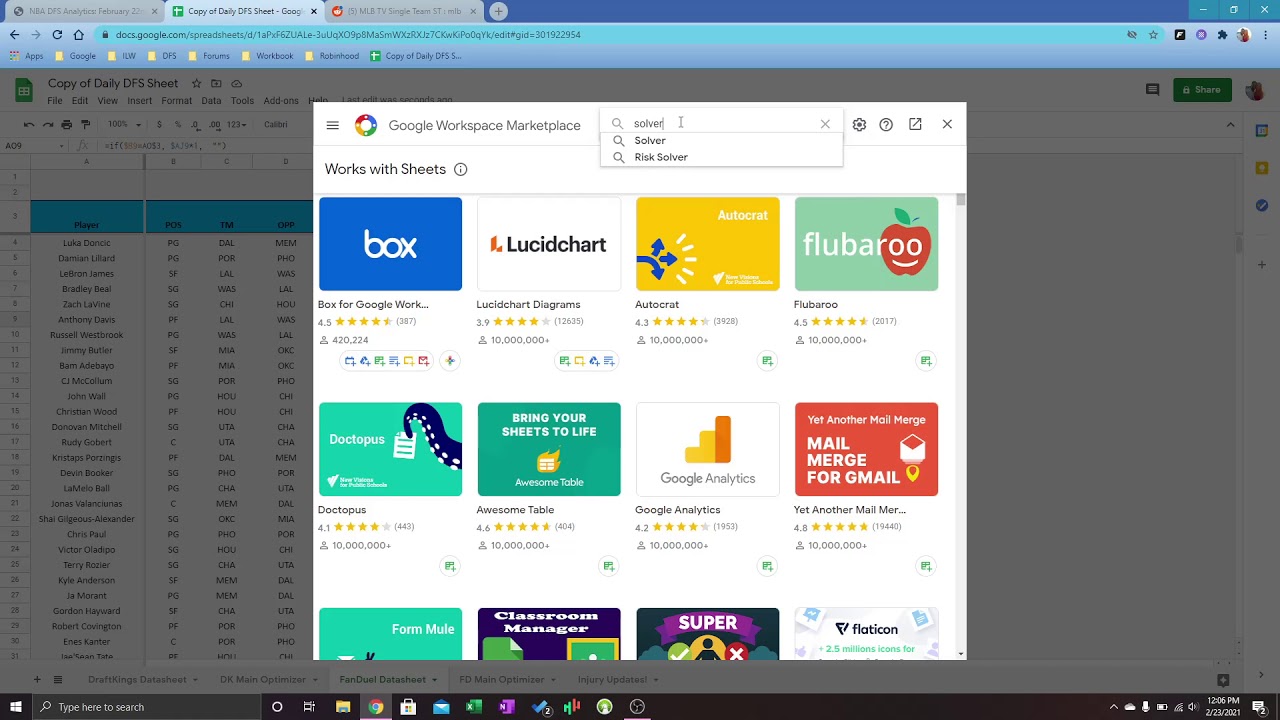The height and width of the screenshot is (720, 1280).
Task: Click add sheet plus button
Action: pyautogui.click(x=37, y=680)
